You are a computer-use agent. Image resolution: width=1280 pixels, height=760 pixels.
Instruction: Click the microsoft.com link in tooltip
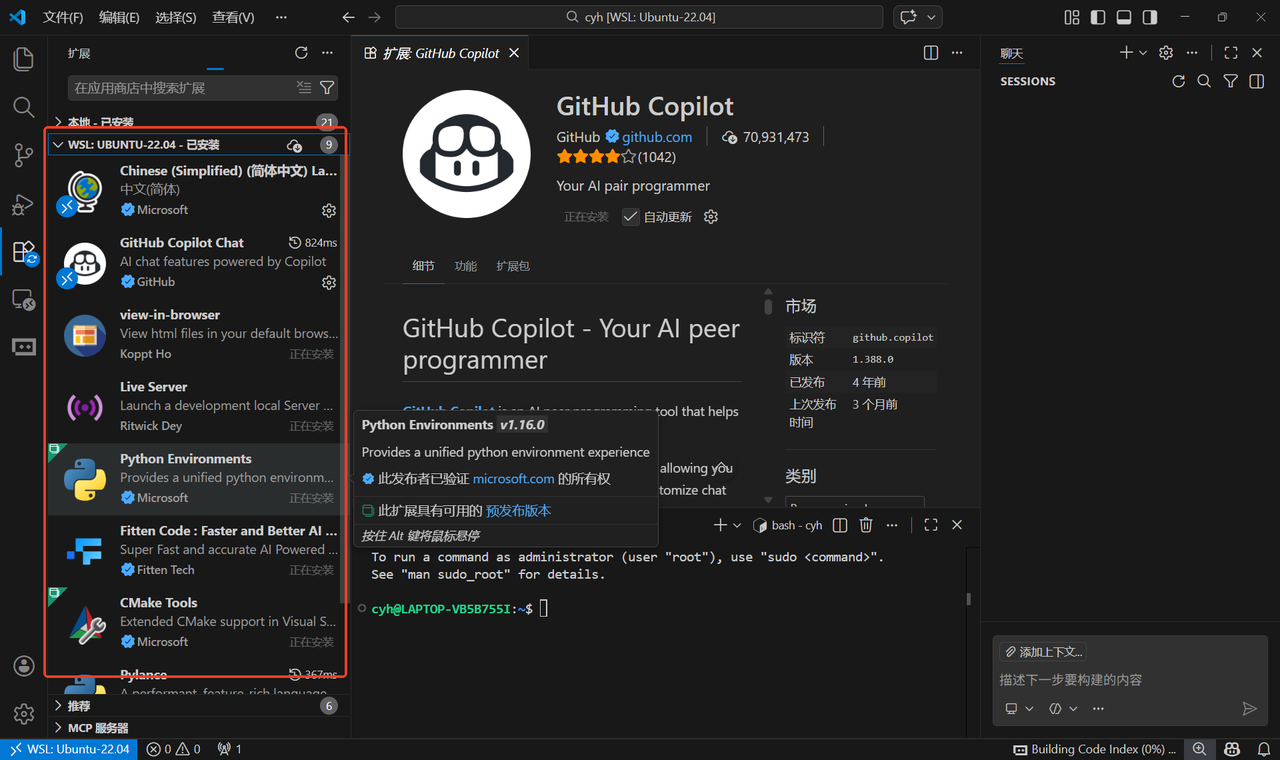pyautogui.click(x=513, y=479)
